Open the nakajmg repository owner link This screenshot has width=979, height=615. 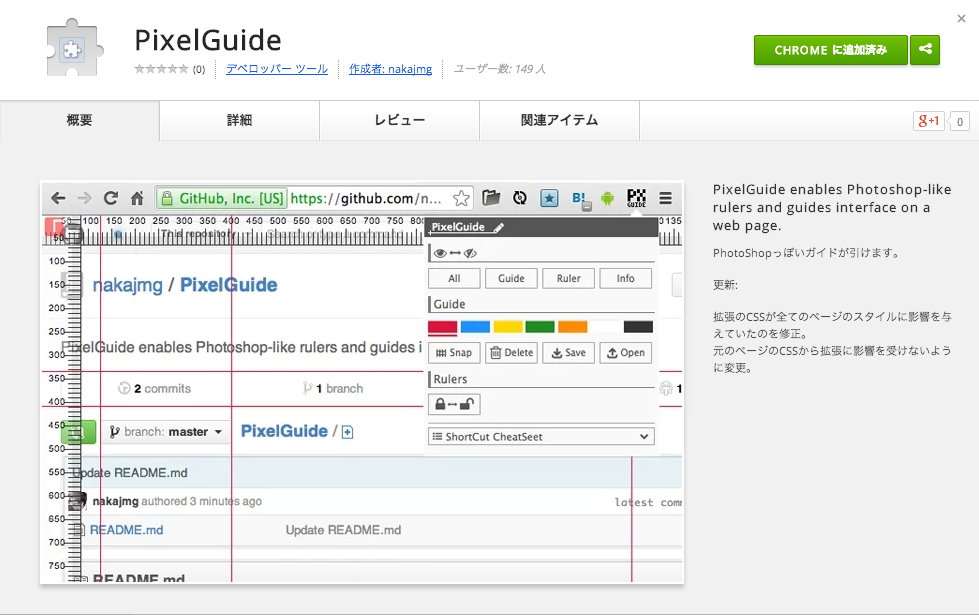click(127, 285)
